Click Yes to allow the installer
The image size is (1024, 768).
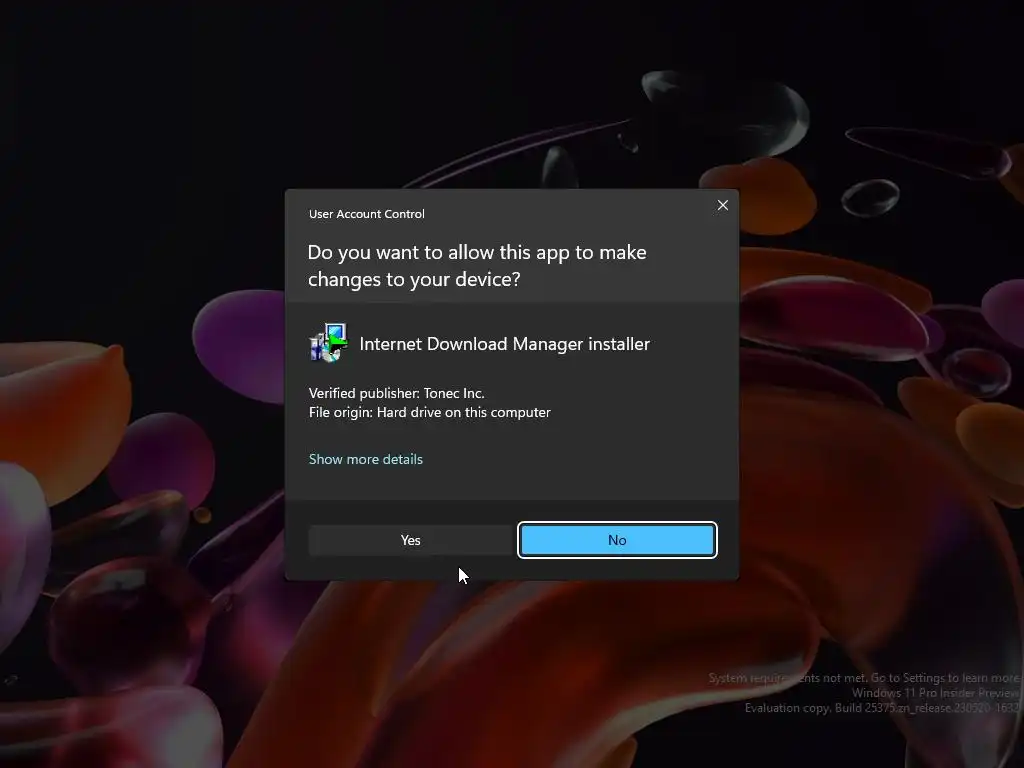point(411,540)
